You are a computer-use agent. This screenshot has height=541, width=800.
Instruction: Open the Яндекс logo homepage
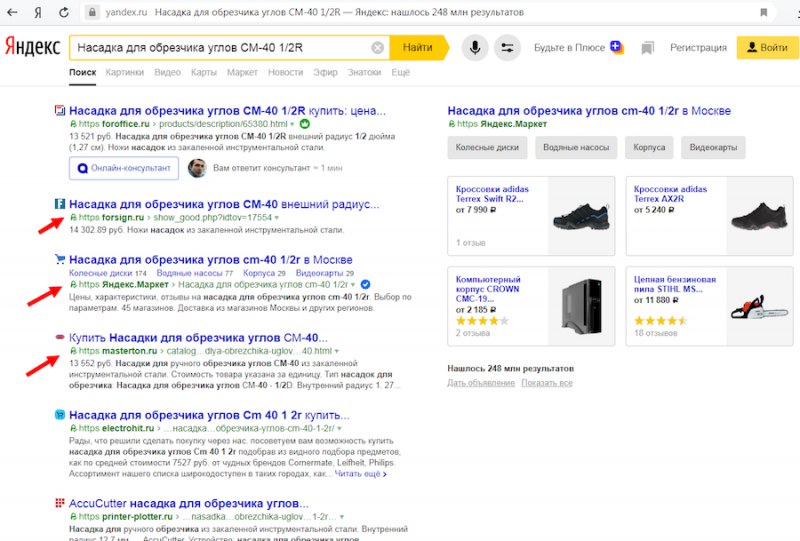click(x=32, y=47)
